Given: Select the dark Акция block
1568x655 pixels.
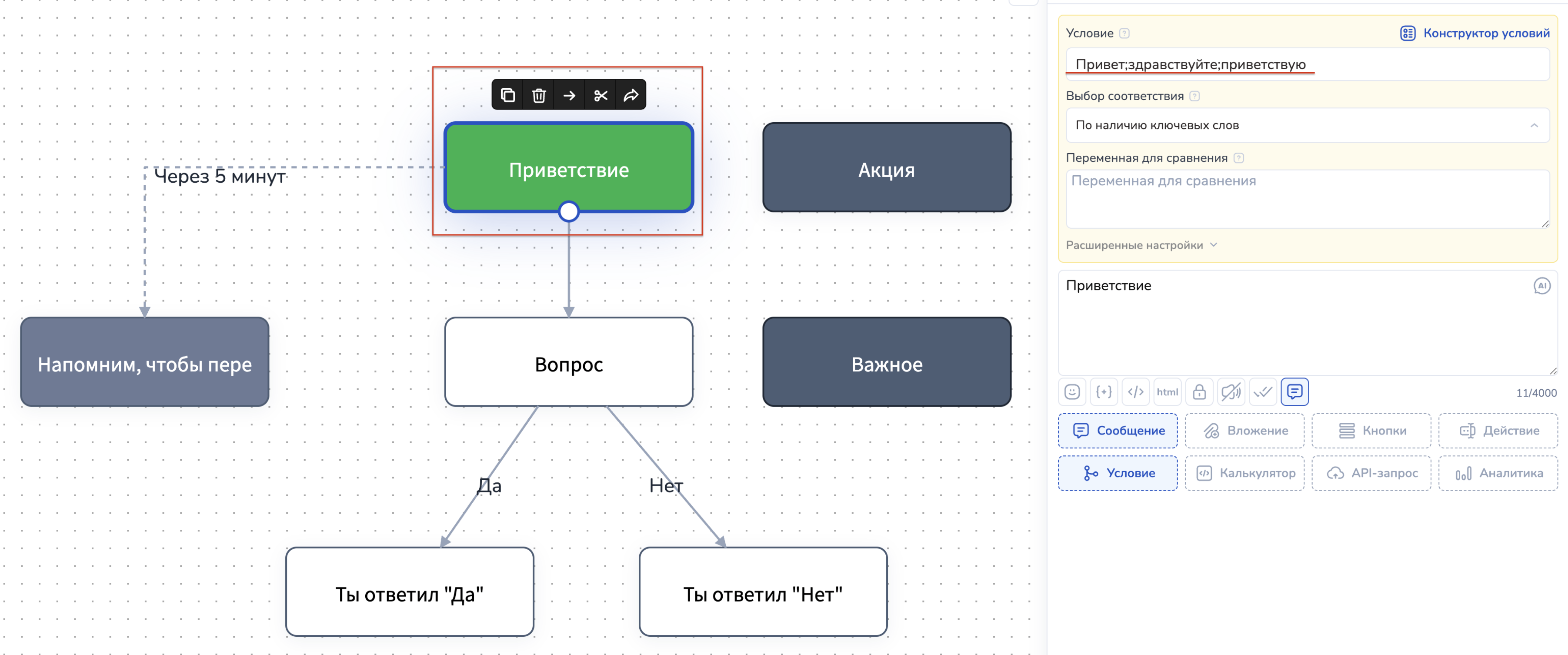Looking at the screenshot, I should tap(886, 168).
